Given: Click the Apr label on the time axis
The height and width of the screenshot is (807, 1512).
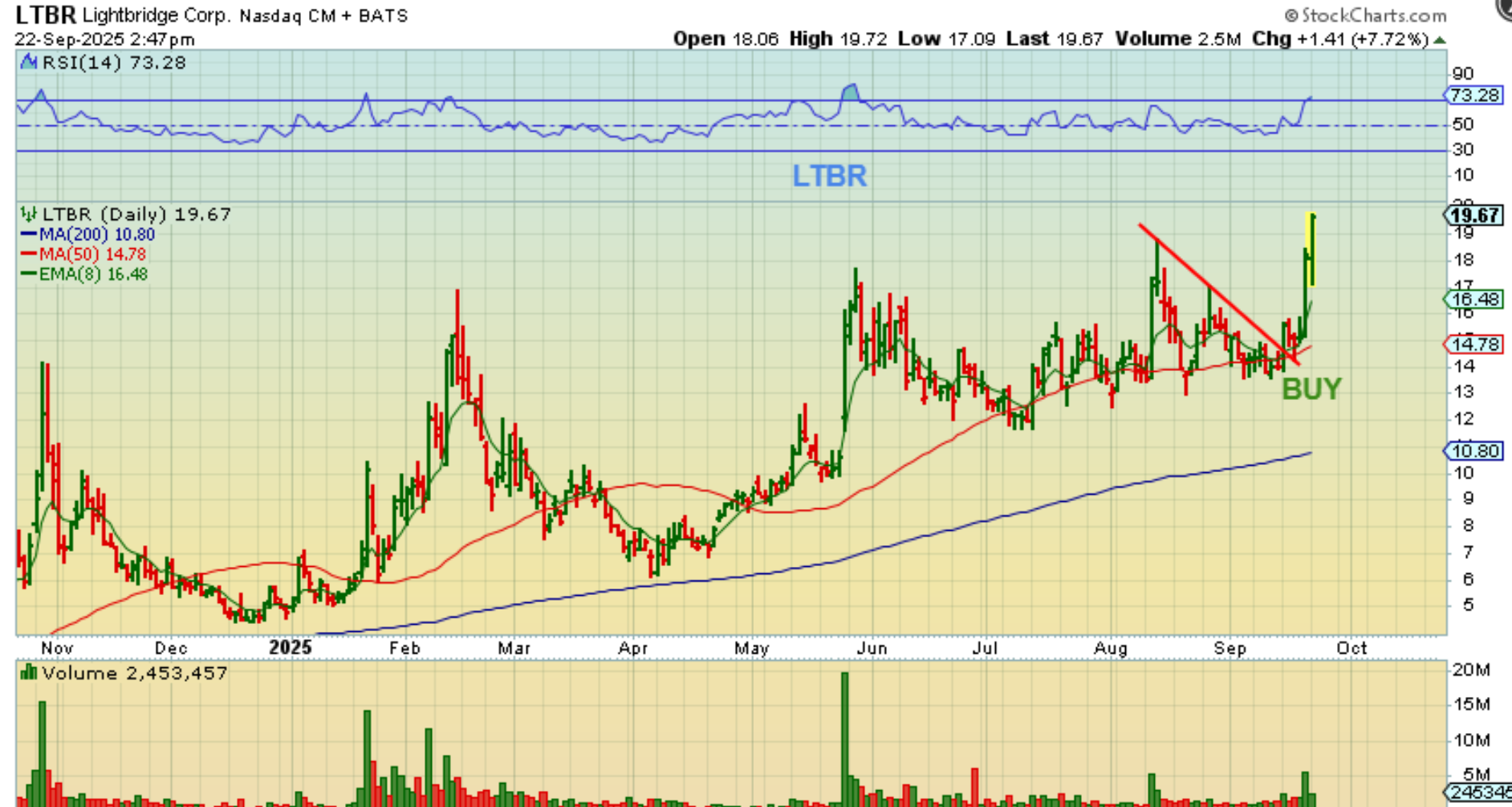Looking at the screenshot, I should tap(633, 648).
